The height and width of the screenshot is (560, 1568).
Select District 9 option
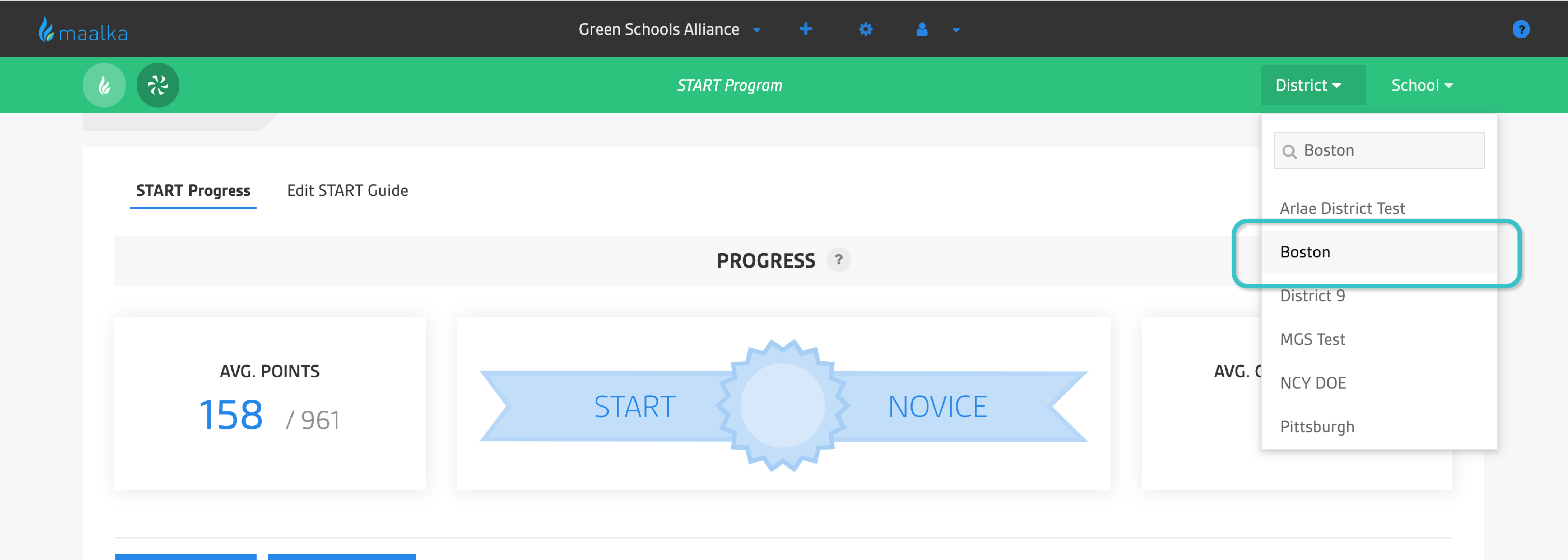point(1379,296)
